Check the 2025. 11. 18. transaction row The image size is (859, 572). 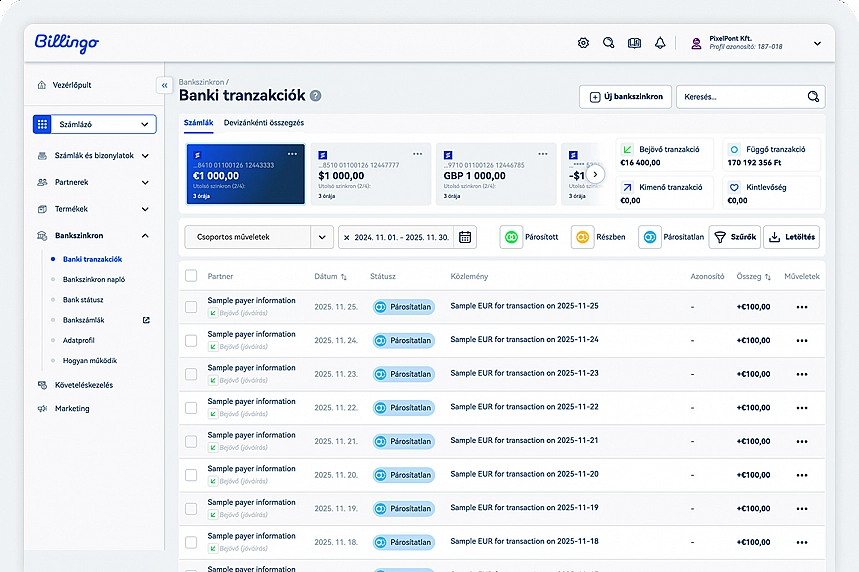[x=191, y=542]
